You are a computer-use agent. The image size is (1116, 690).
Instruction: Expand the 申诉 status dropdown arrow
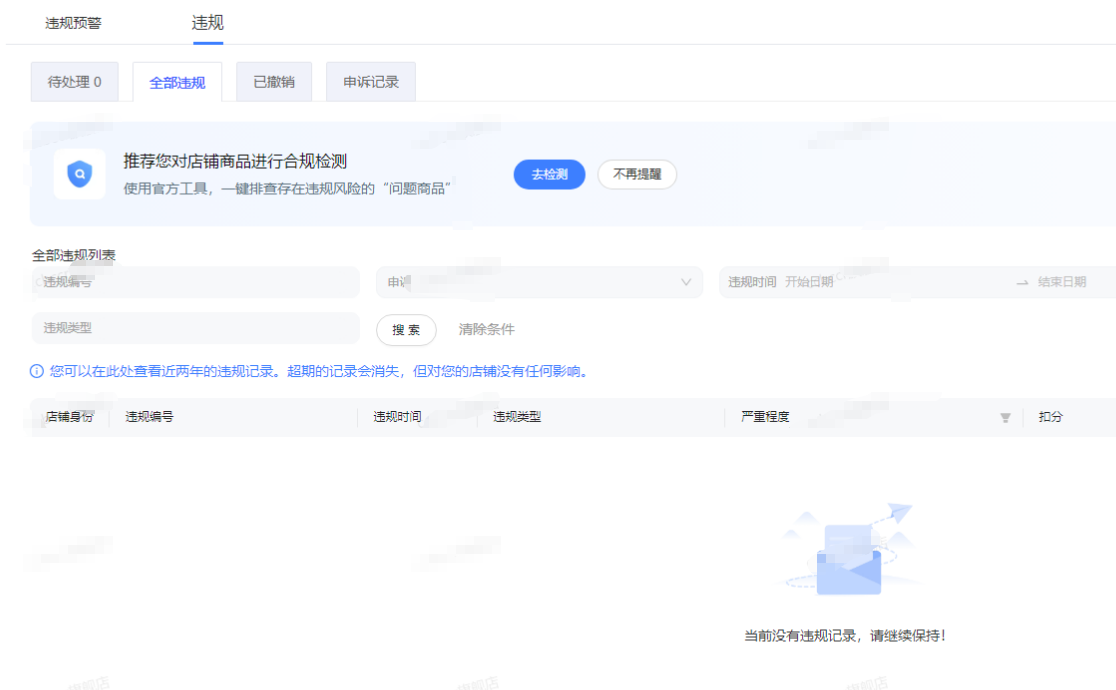(686, 283)
